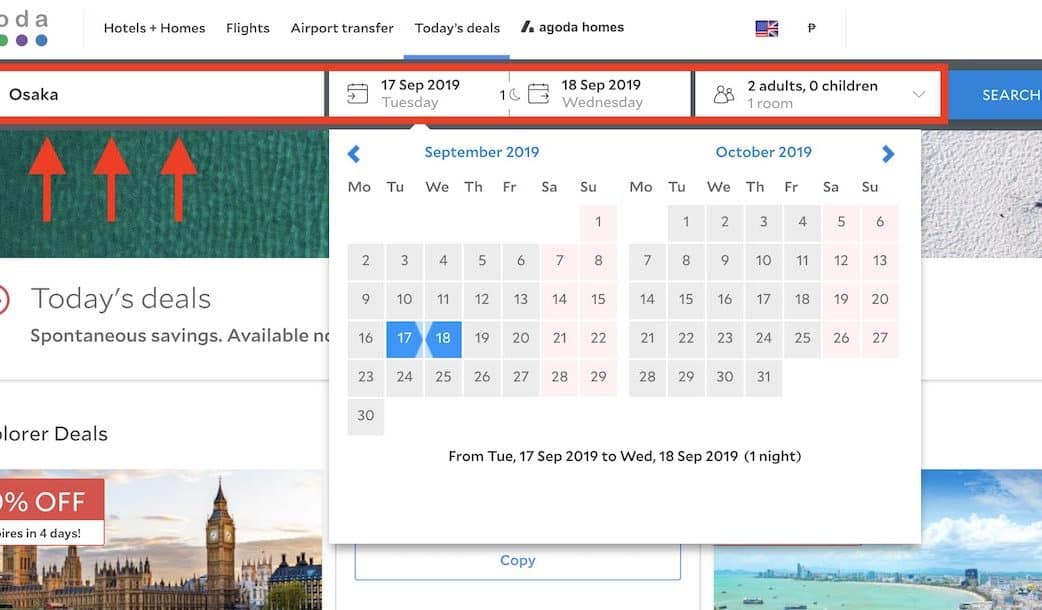Switch to the Flights tab
The image size is (1042, 610).
coord(247,28)
